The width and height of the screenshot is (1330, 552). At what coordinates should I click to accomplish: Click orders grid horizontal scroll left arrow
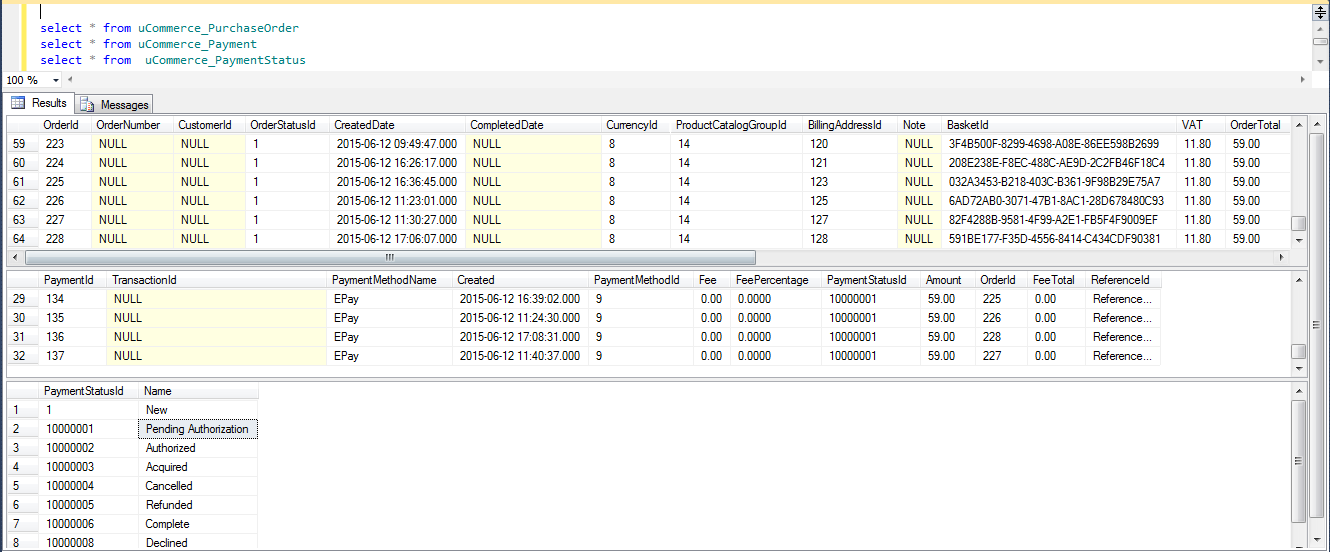pos(14,258)
